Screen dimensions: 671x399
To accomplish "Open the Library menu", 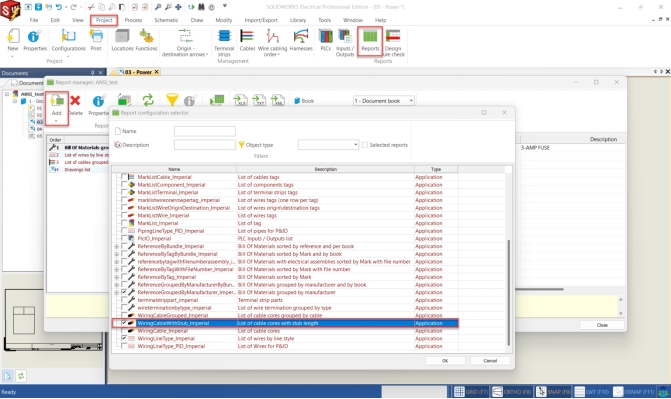I will click(298, 20).
